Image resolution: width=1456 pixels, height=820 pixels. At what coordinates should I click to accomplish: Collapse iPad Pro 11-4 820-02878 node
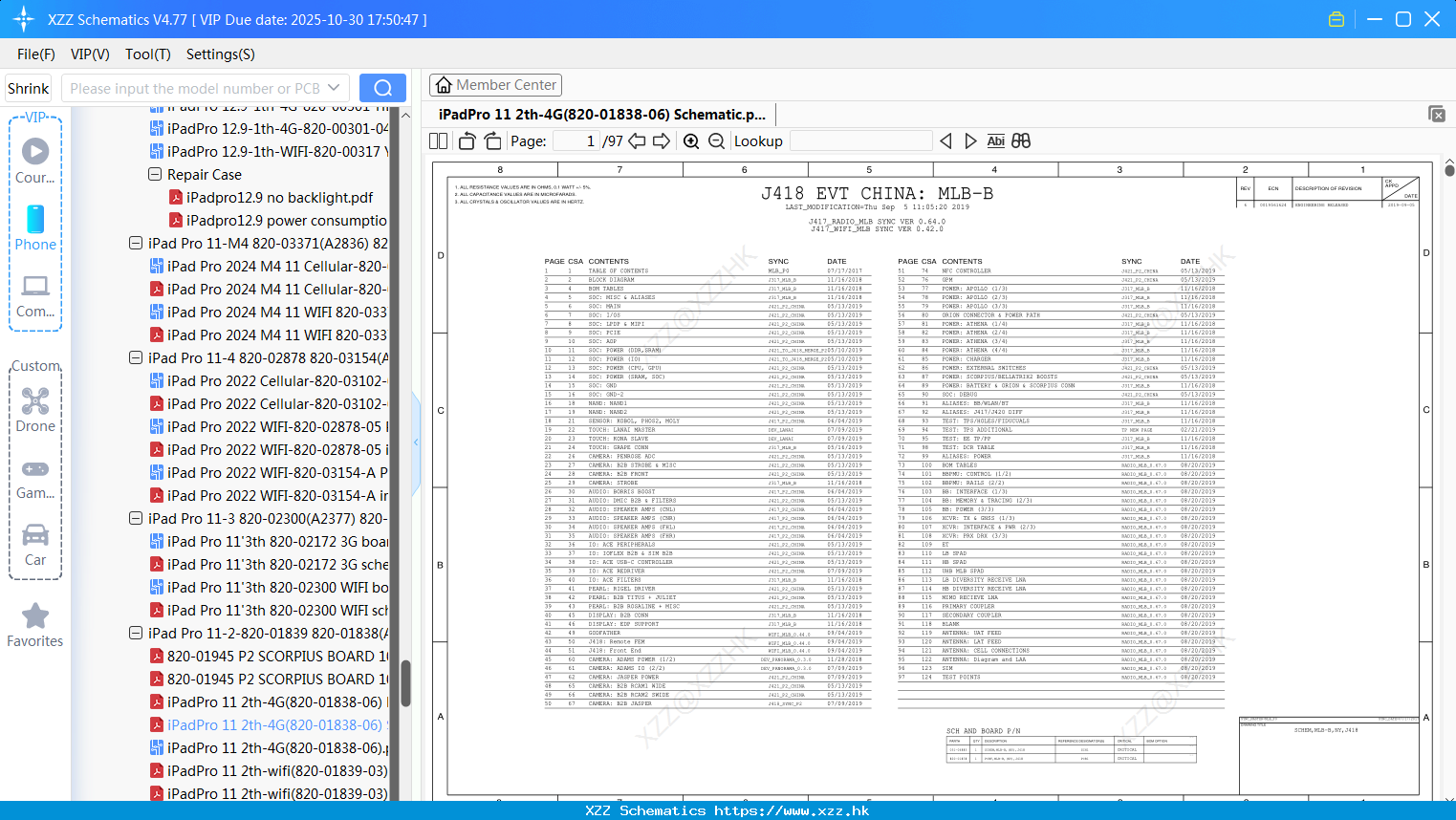135,357
